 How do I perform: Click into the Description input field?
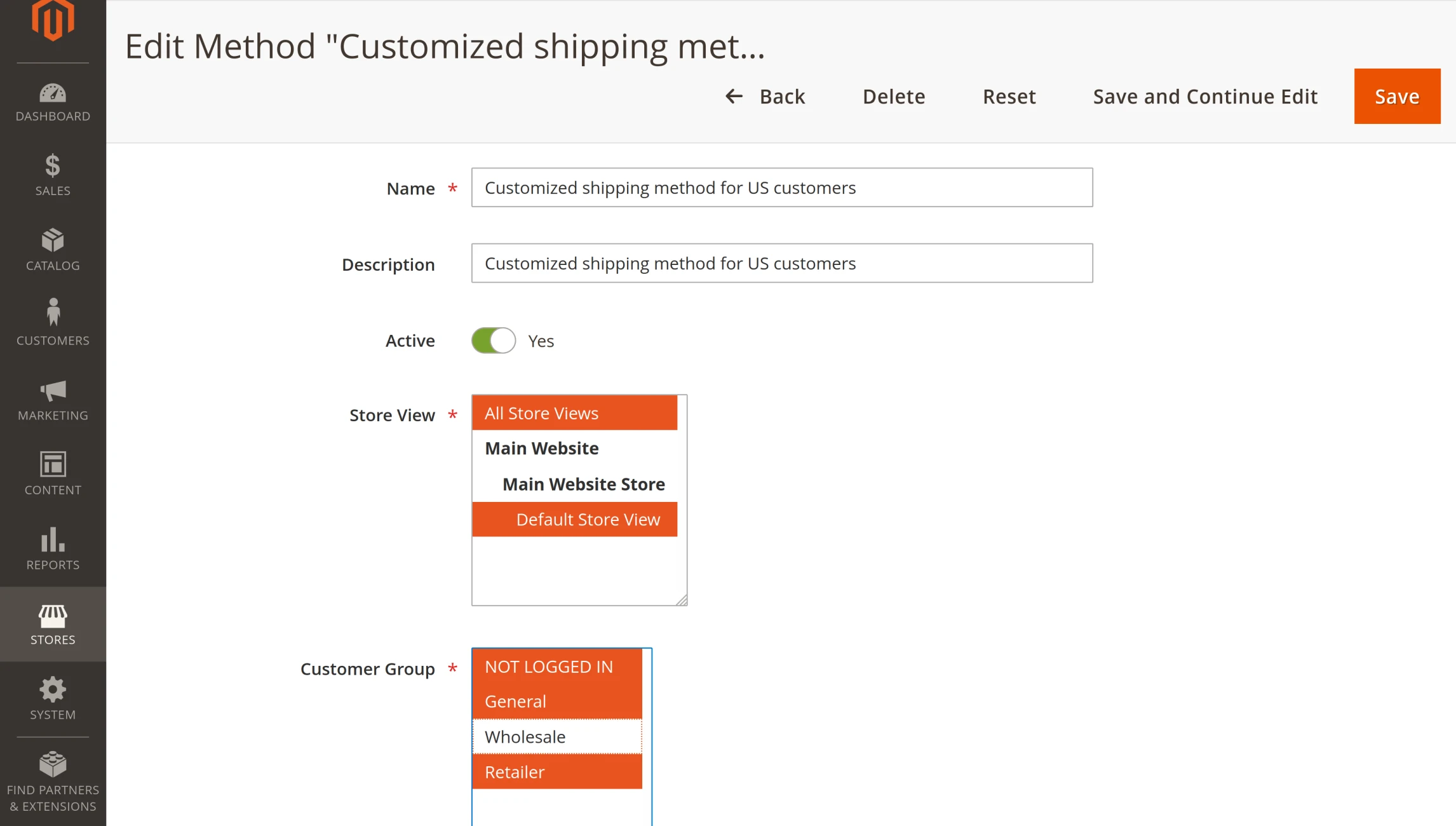[781, 264]
